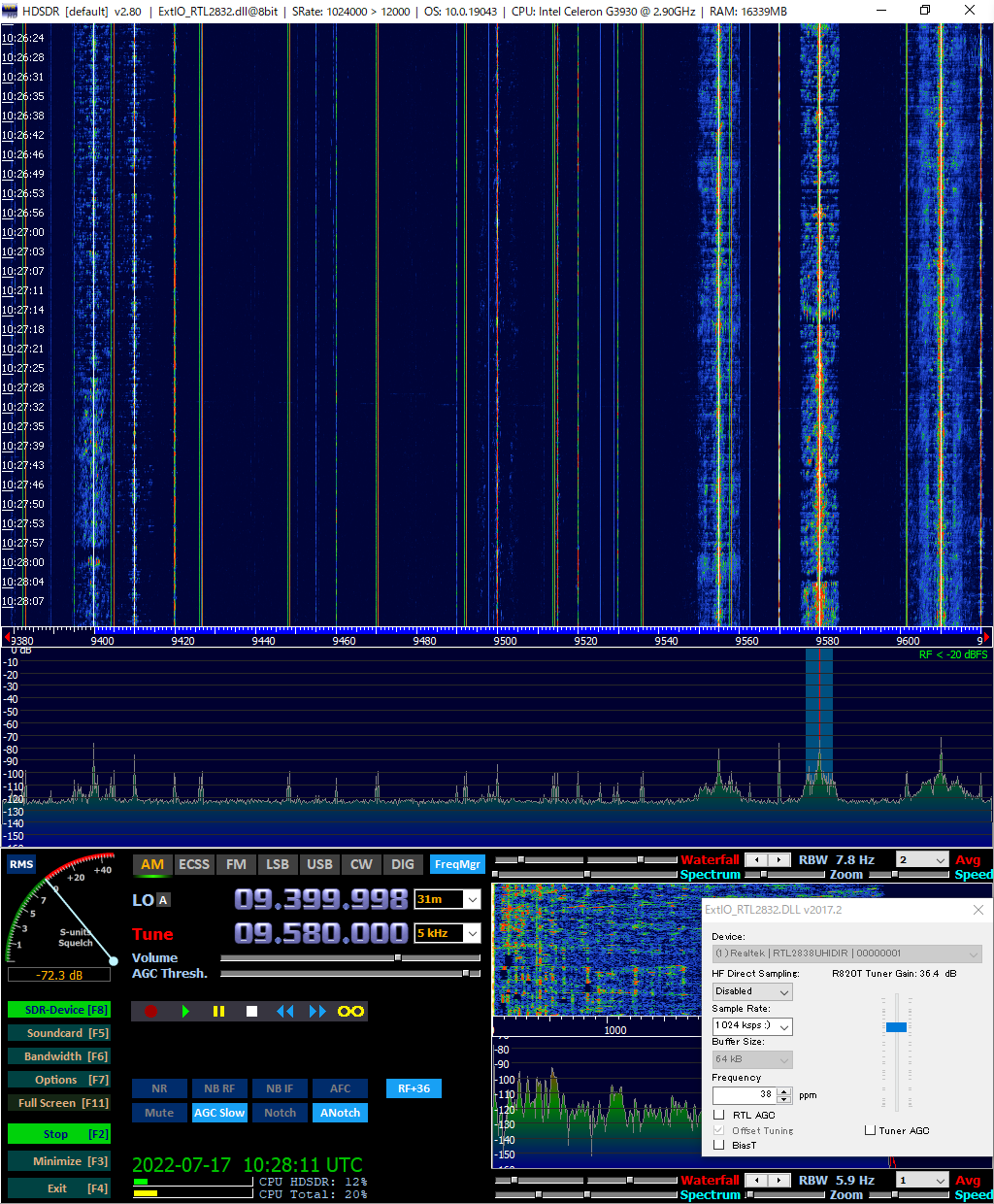
Task: Click the HDSDR app icon in title bar
Action: coord(10,11)
